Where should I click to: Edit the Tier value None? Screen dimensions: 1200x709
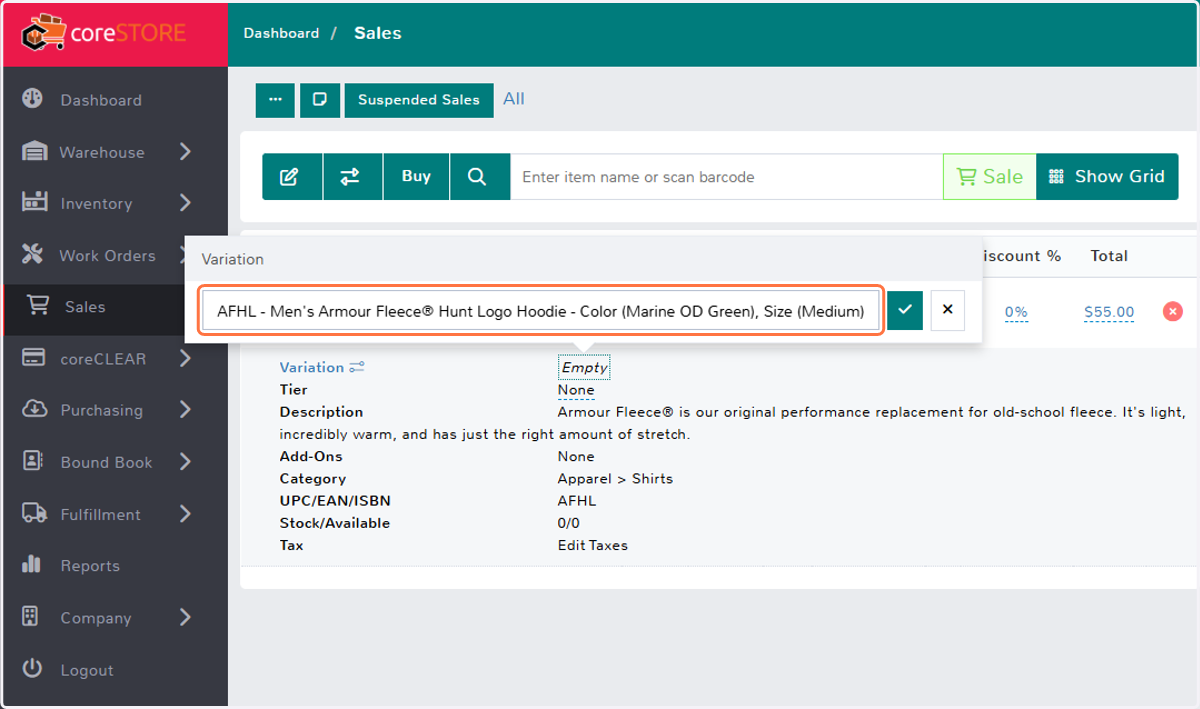(x=576, y=390)
